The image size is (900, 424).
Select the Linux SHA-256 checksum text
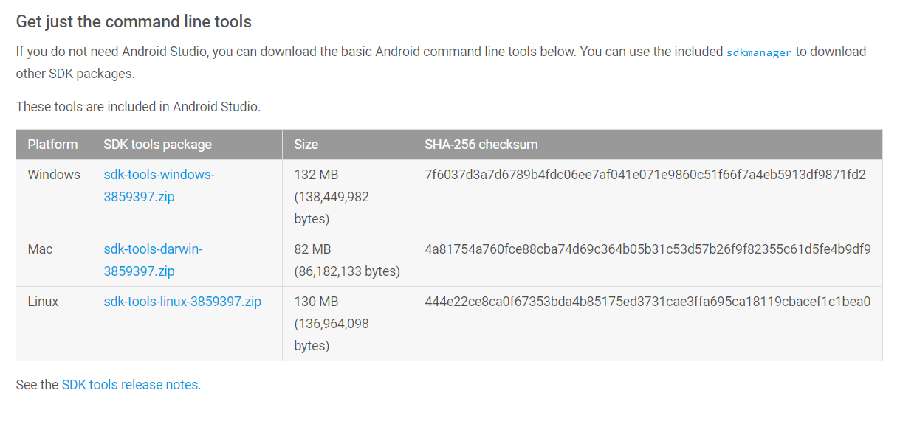pos(648,301)
